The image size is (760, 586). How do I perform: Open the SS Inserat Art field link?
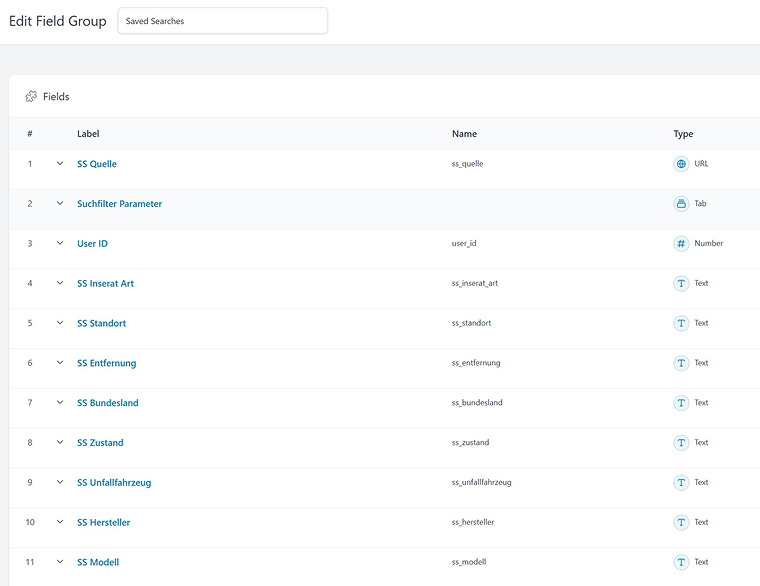pyautogui.click(x=105, y=283)
